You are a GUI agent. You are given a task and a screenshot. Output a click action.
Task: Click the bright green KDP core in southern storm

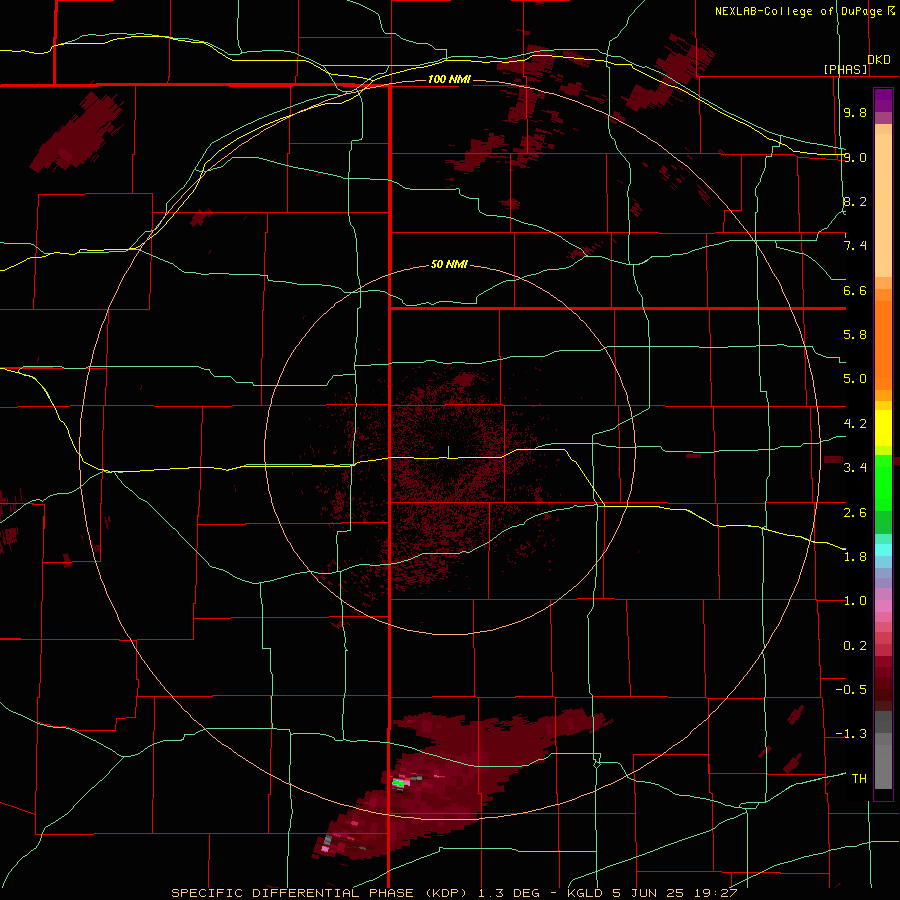tap(398, 782)
